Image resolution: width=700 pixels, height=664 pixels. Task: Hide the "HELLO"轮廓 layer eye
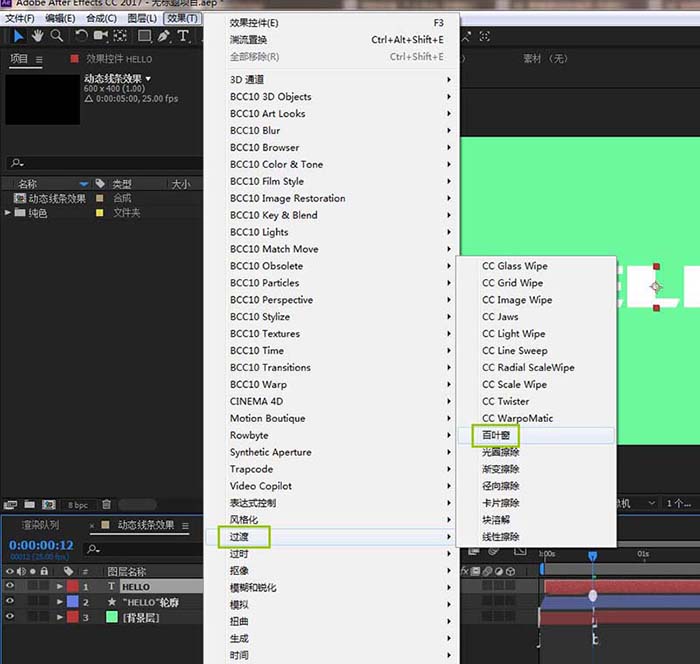(9, 601)
